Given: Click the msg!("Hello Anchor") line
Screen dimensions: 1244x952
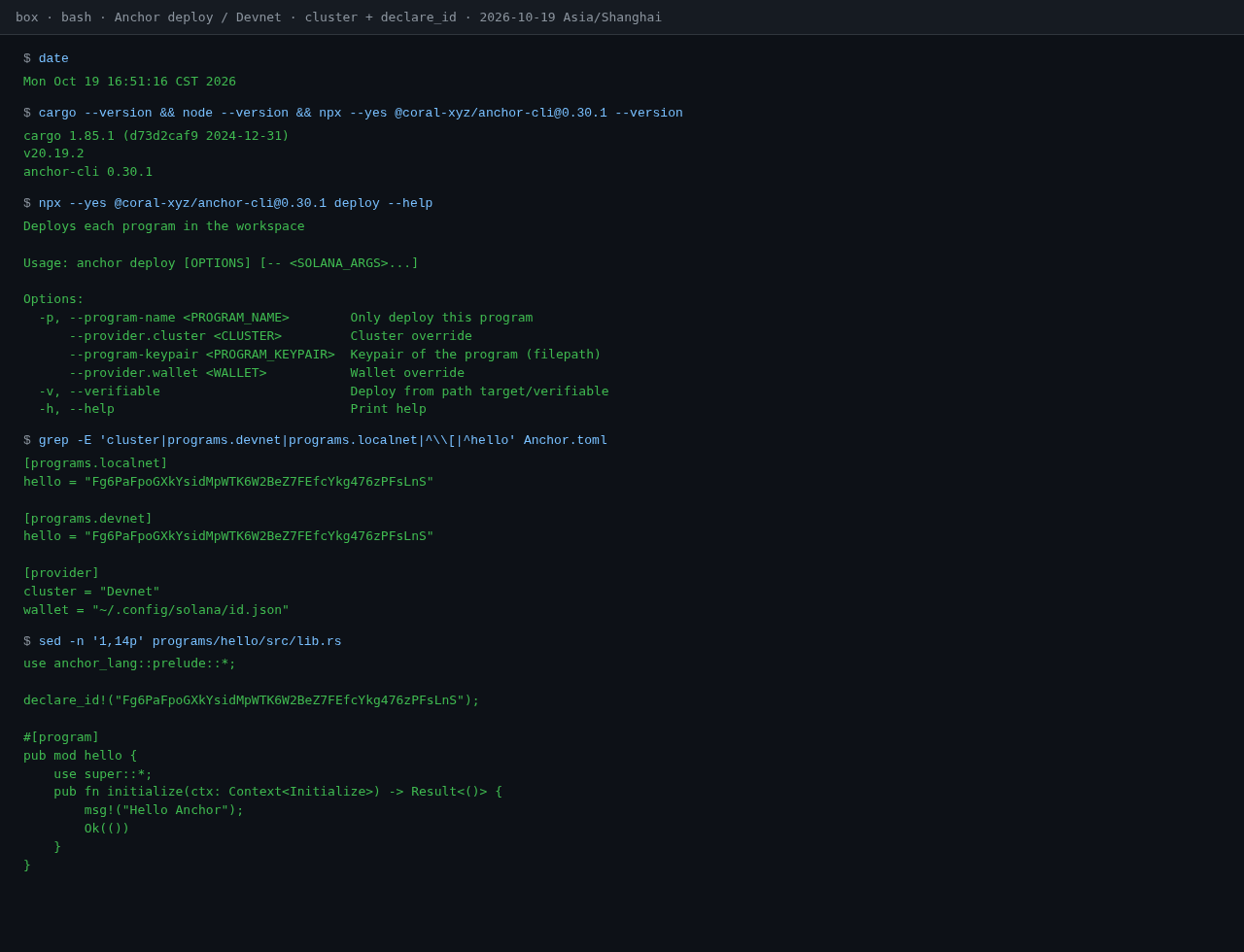Looking at the screenshot, I should [164, 810].
